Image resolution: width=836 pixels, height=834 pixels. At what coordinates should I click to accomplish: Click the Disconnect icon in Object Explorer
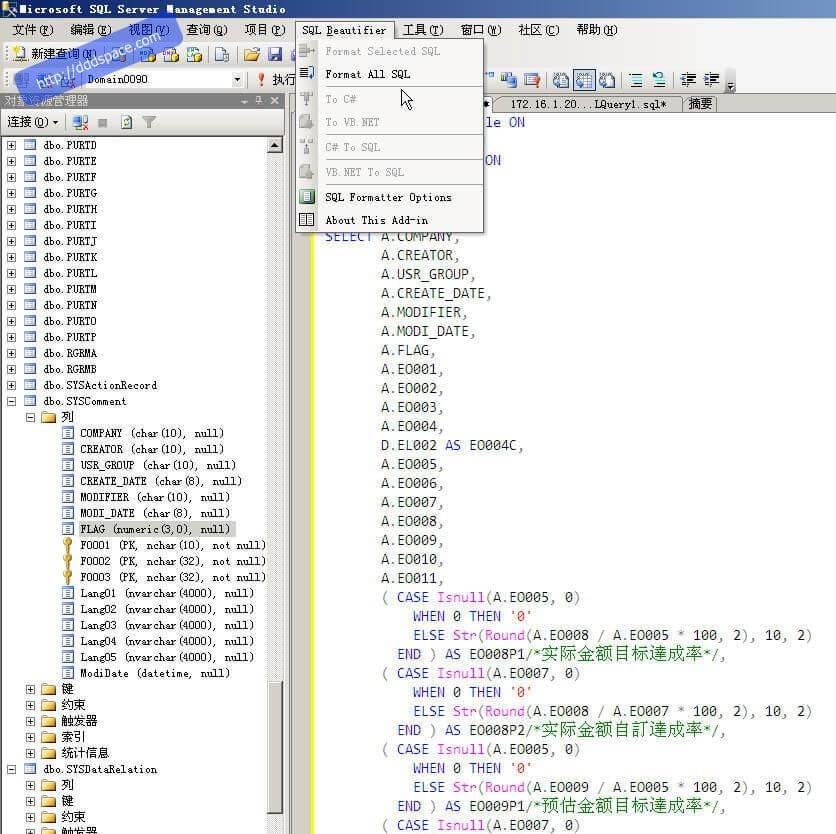coord(80,123)
